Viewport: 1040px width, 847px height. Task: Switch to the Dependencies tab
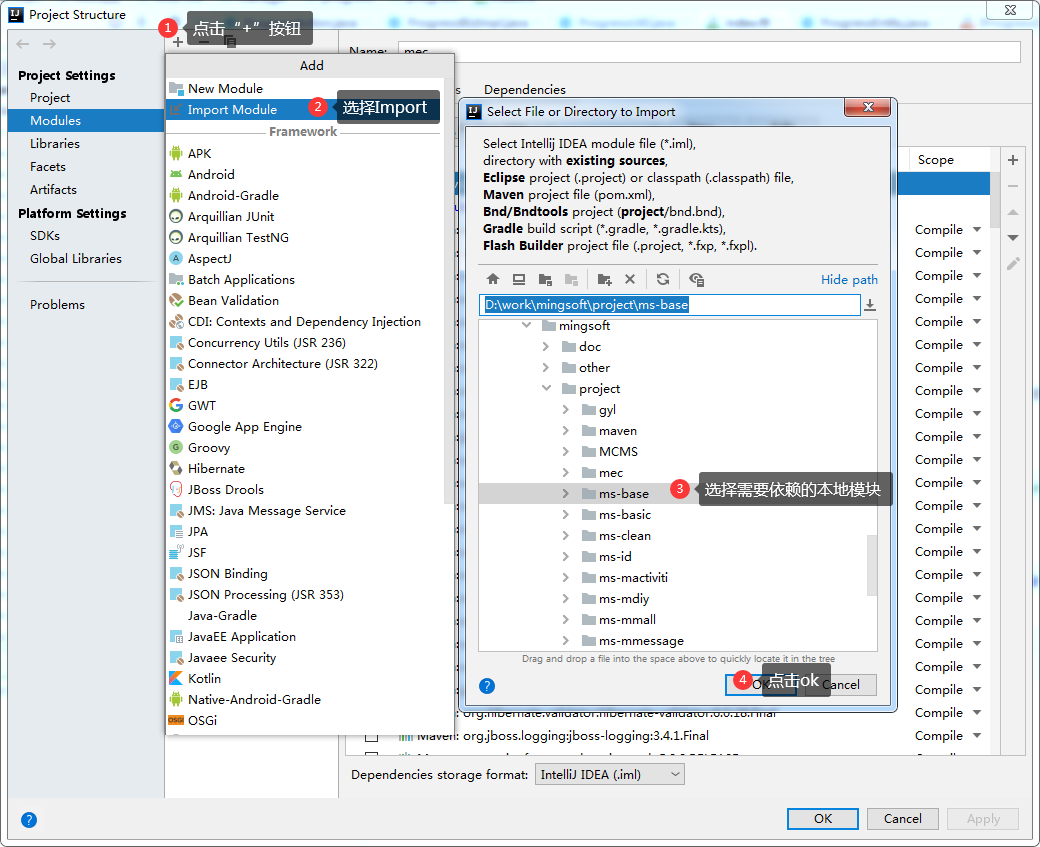[525, 90]
